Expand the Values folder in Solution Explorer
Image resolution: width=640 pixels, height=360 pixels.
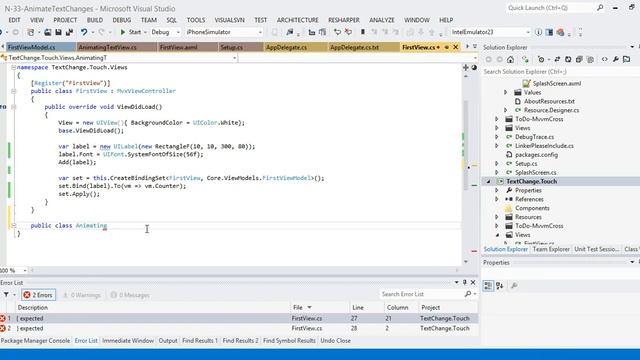(x=506, y=92)
